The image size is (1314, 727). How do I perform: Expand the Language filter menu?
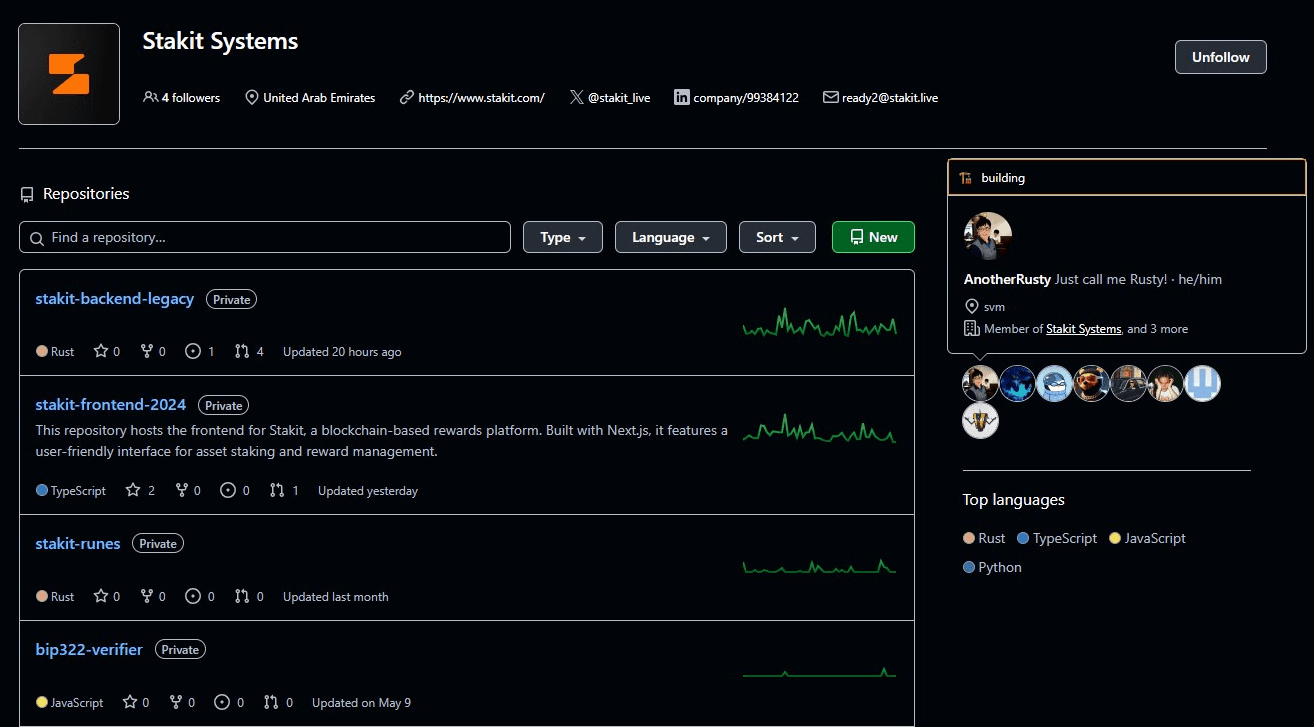670,237
